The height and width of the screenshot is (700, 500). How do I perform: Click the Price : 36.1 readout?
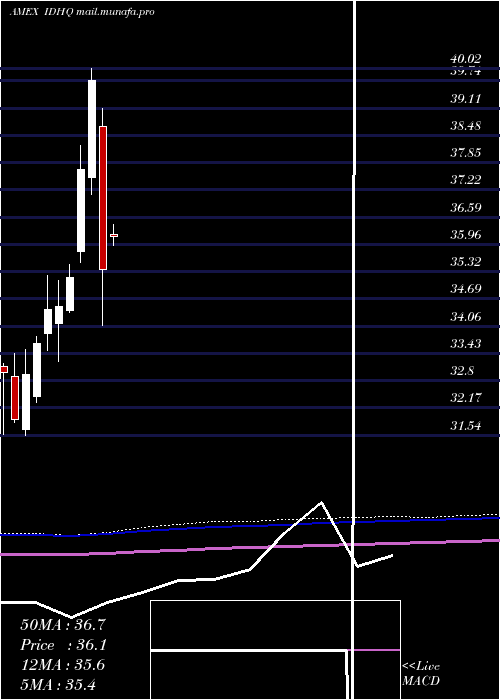point(64,645)
